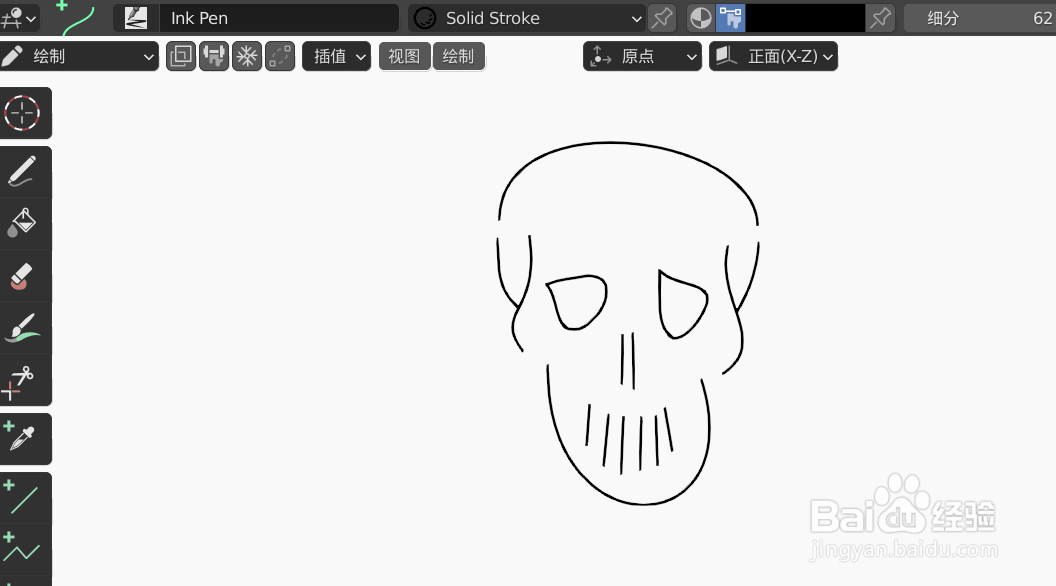This screenshot has height=586, width=1056.
Task: Edit the Ink Pen brush name field
Action: pos(279,18)
